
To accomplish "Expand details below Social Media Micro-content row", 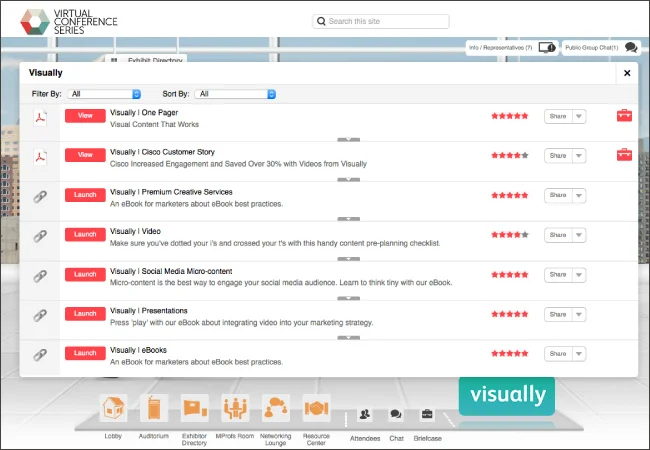I will click(x=349, y=298).
